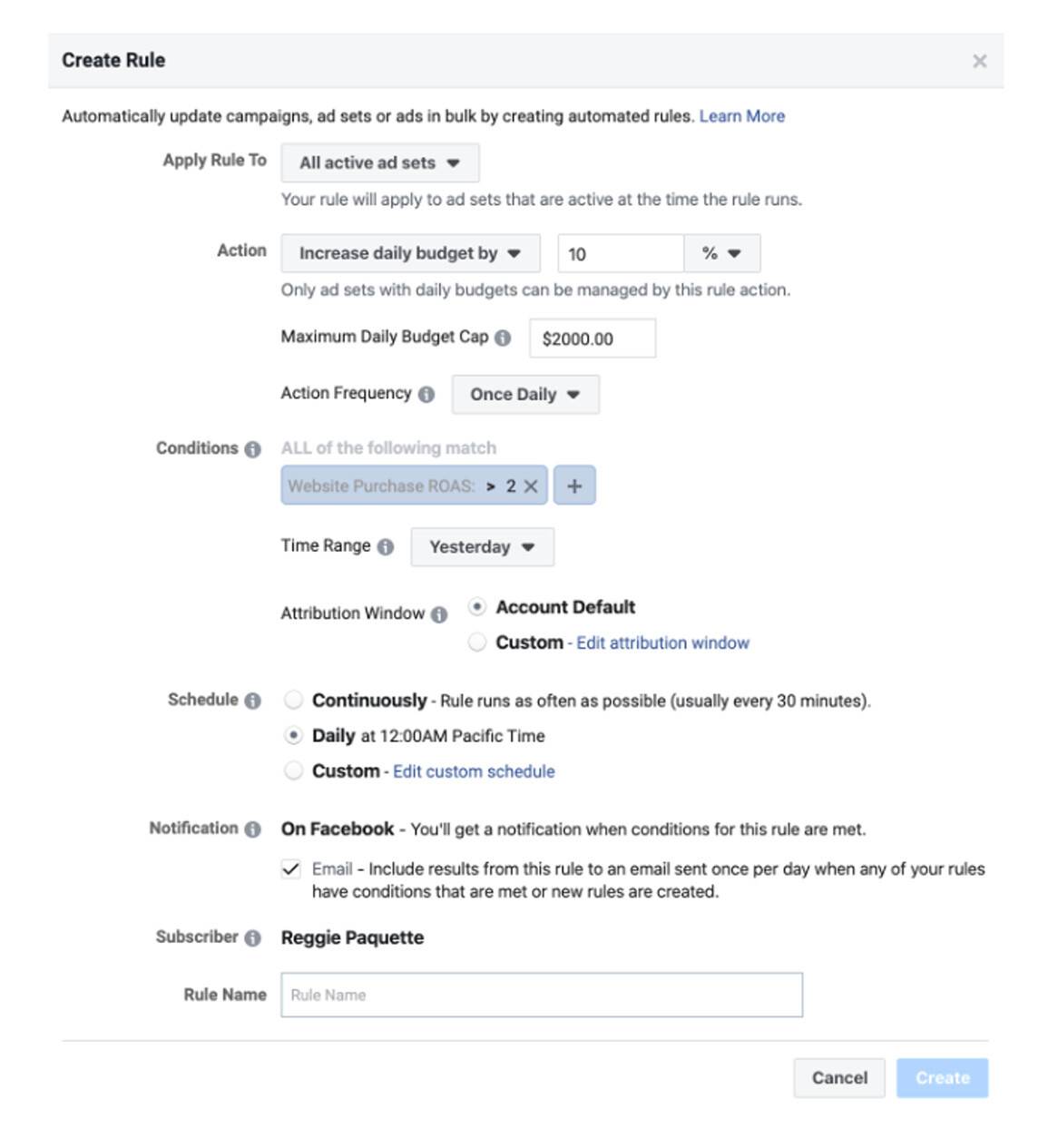The width and height of the screenshot is (1058, 1148).
Task: Click inside the Rule Name field
Action: click(x=542, y=995)
